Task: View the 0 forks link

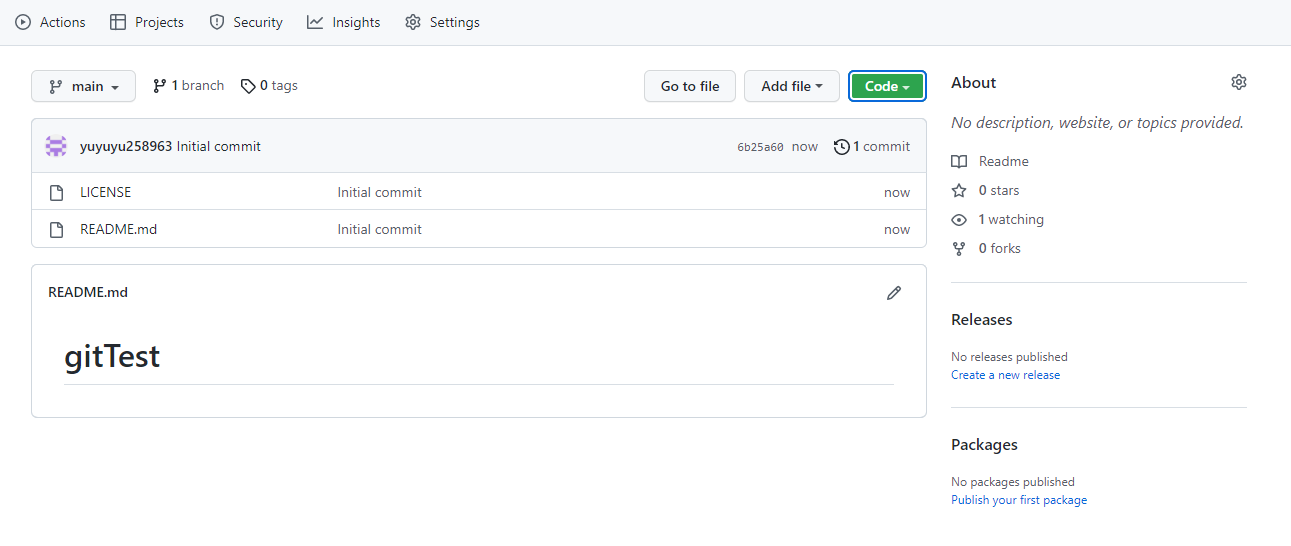Action: [x=986, y=248]
